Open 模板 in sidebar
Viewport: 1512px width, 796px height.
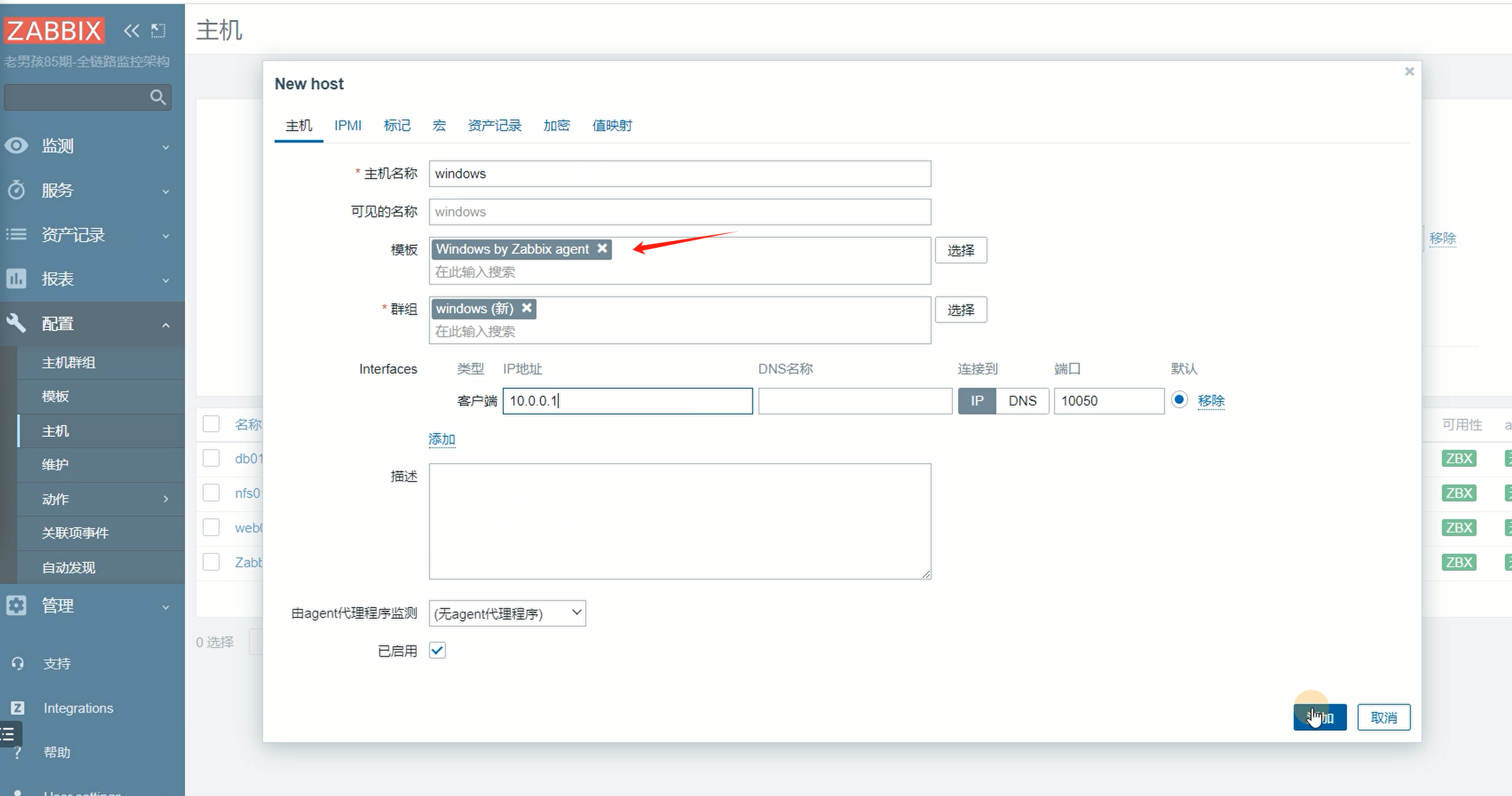click(x=55, y=396)
